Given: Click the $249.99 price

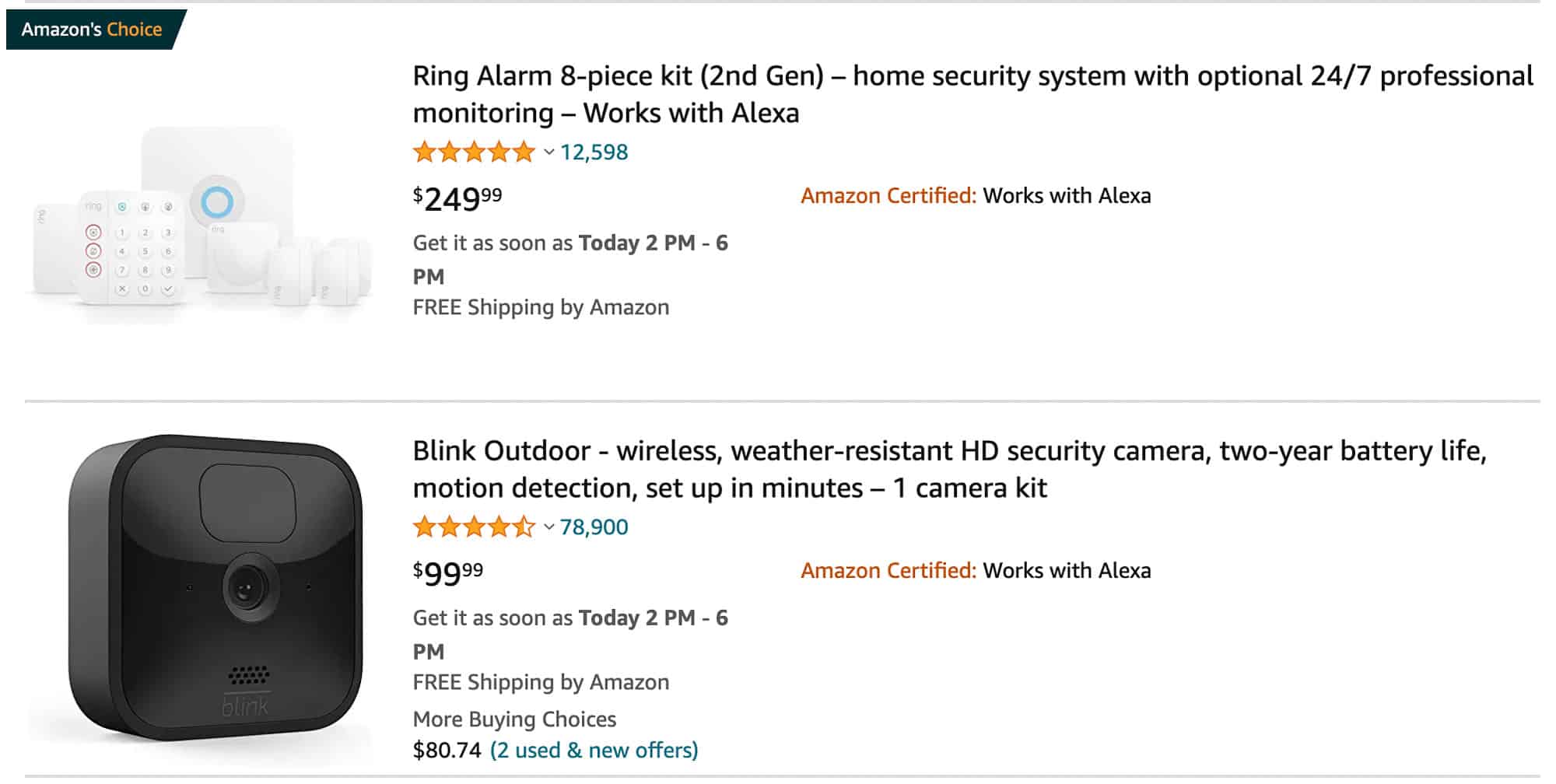Looking at the screenshot, I should point(455,198).
